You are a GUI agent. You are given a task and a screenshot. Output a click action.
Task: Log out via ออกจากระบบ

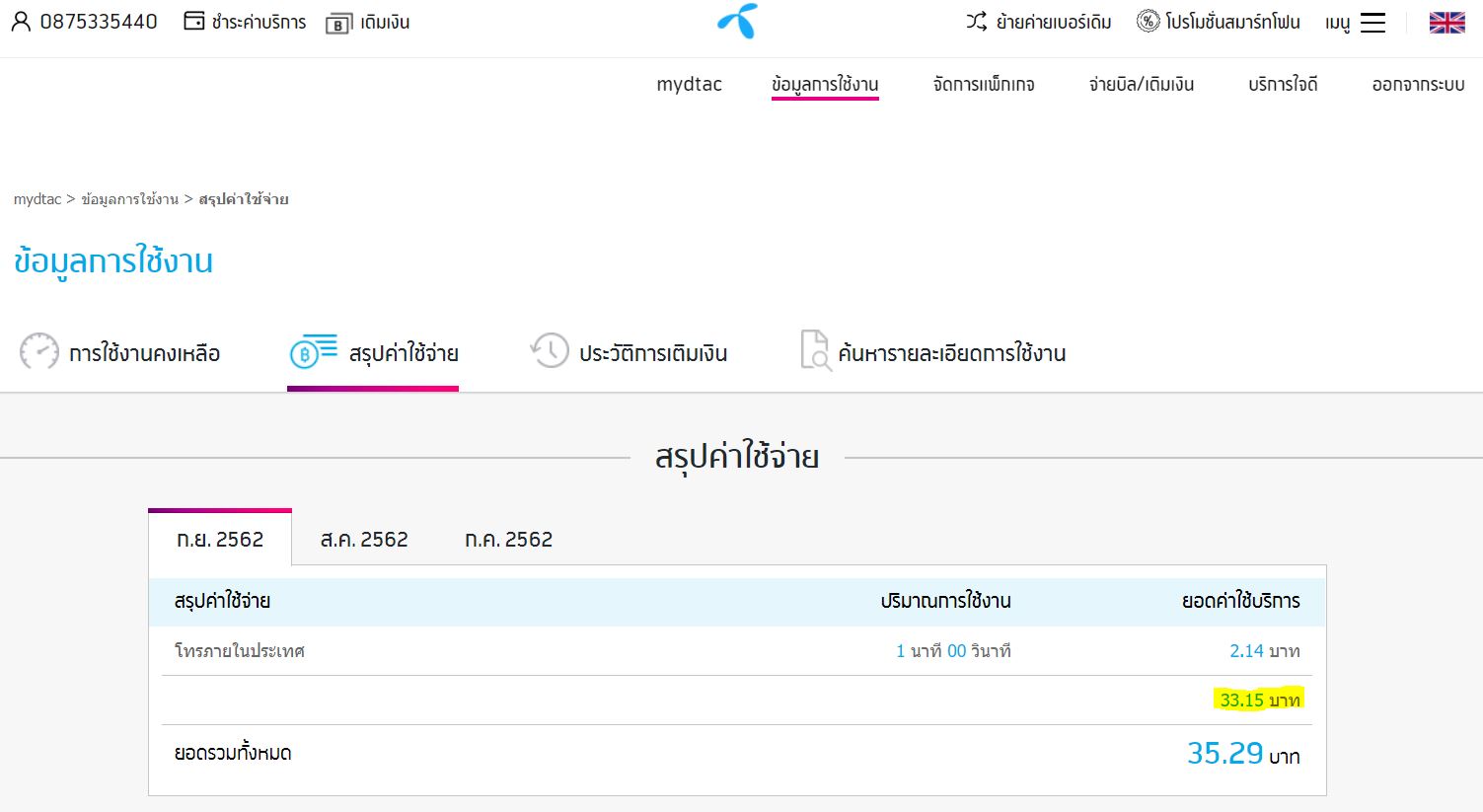point(1418,84)
